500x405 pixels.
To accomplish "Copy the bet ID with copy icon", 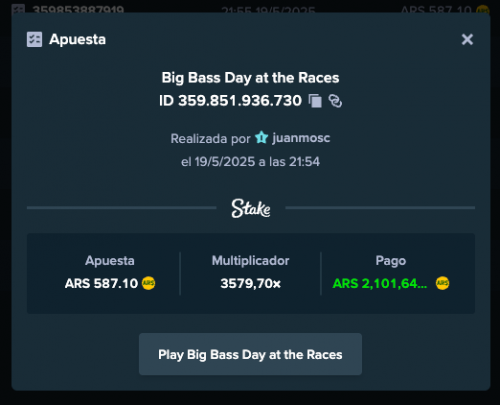I will point(315,101).
